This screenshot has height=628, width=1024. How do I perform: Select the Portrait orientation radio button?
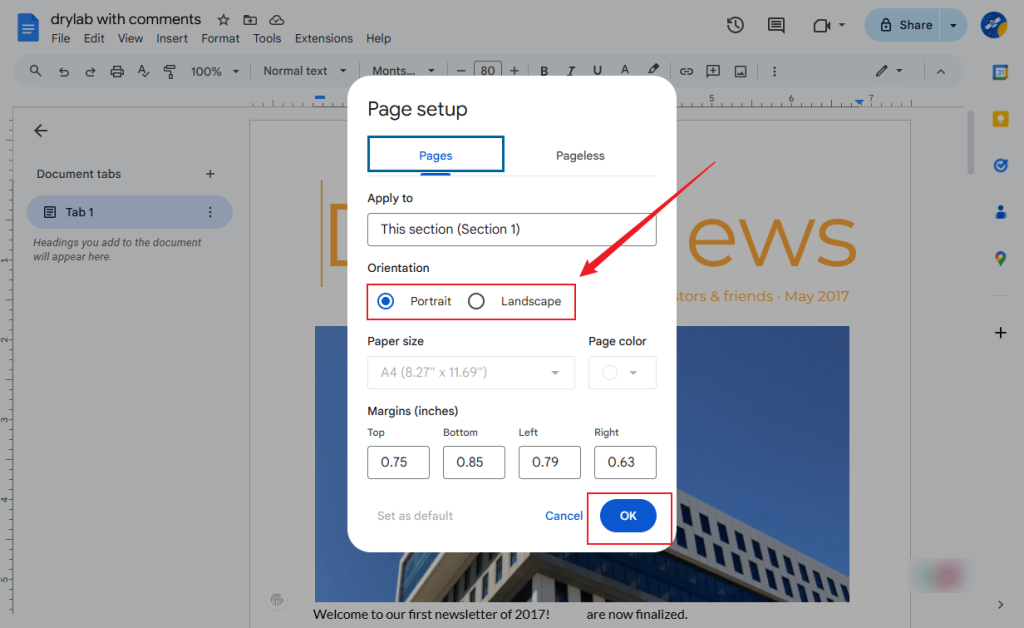coord(385,300)
